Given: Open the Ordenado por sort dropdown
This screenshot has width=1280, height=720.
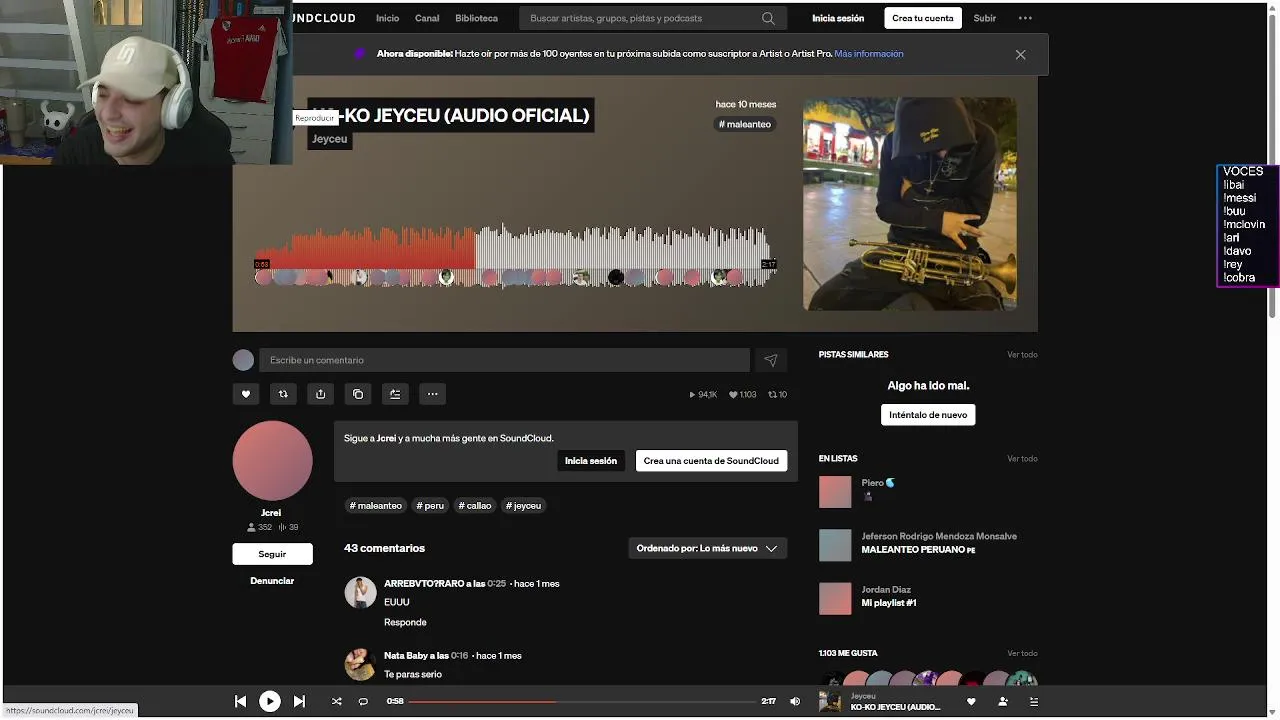Looking at the screenshot, I should click(707, 548).
